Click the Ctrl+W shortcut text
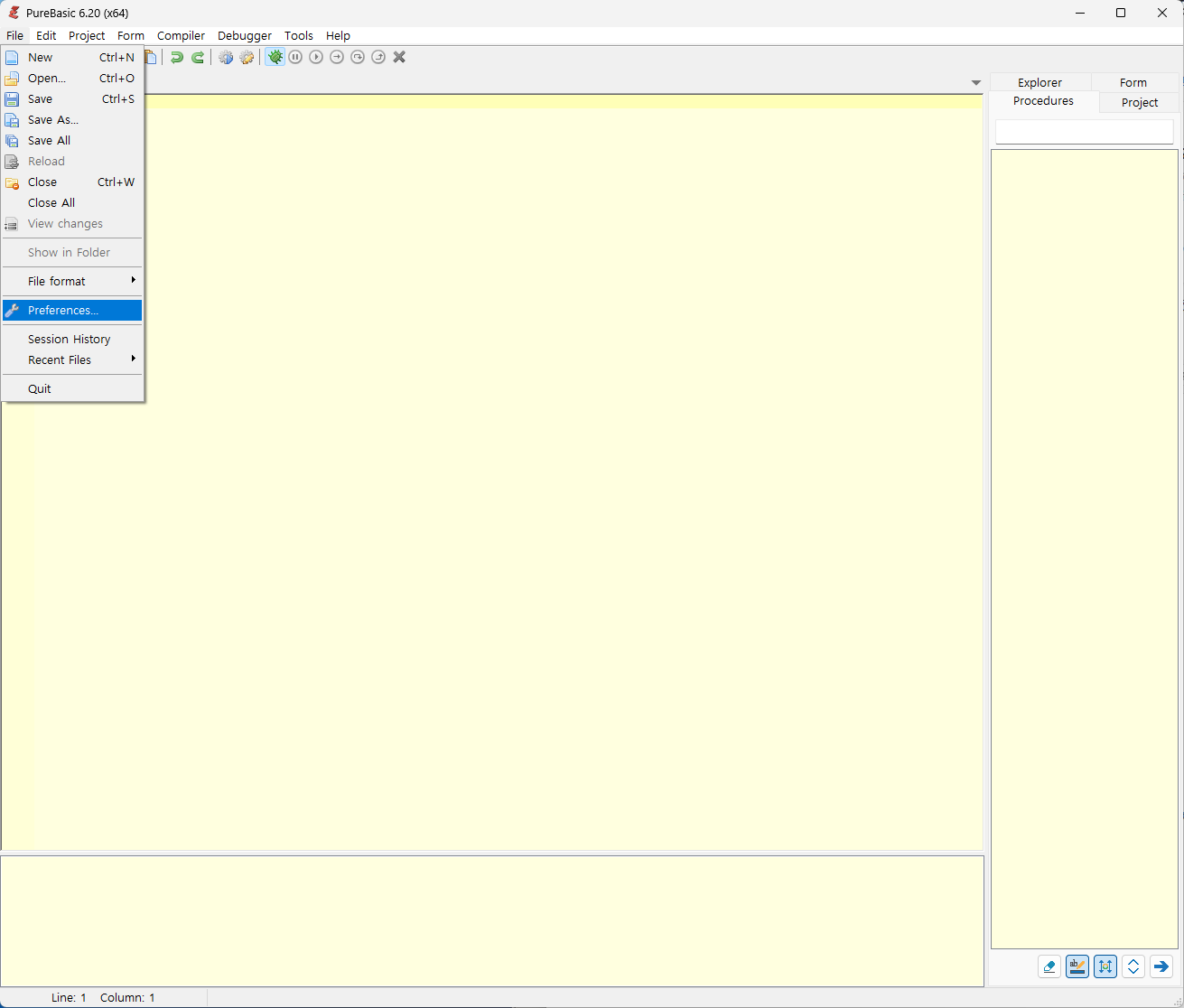The height and width of the screenshot is (1008, 1184). (x=116, y=182)
